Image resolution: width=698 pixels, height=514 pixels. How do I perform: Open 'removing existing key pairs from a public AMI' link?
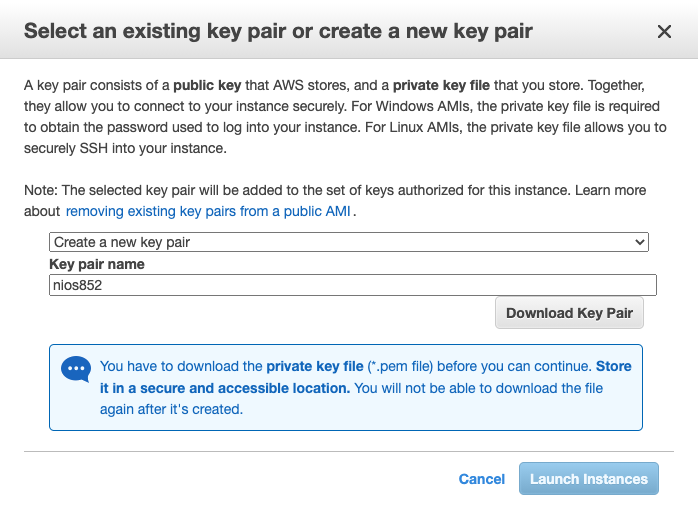tap(209, 212)
